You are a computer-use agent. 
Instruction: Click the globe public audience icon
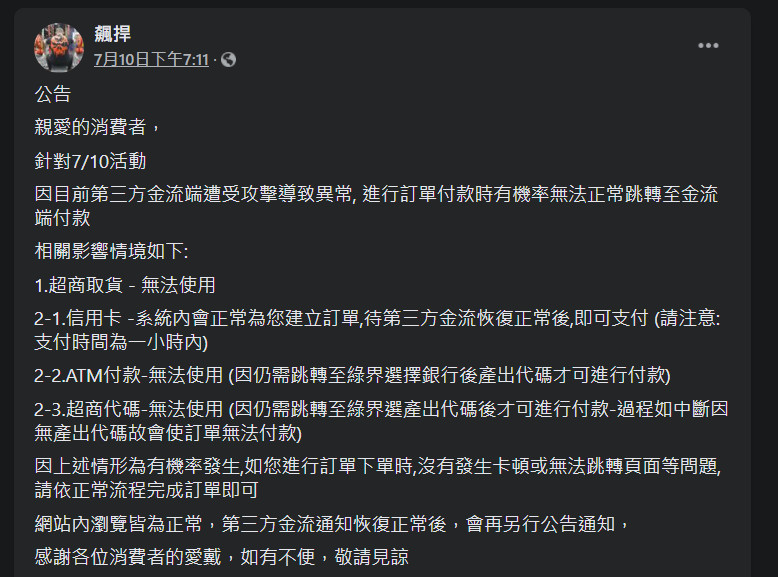pos(228,60)
